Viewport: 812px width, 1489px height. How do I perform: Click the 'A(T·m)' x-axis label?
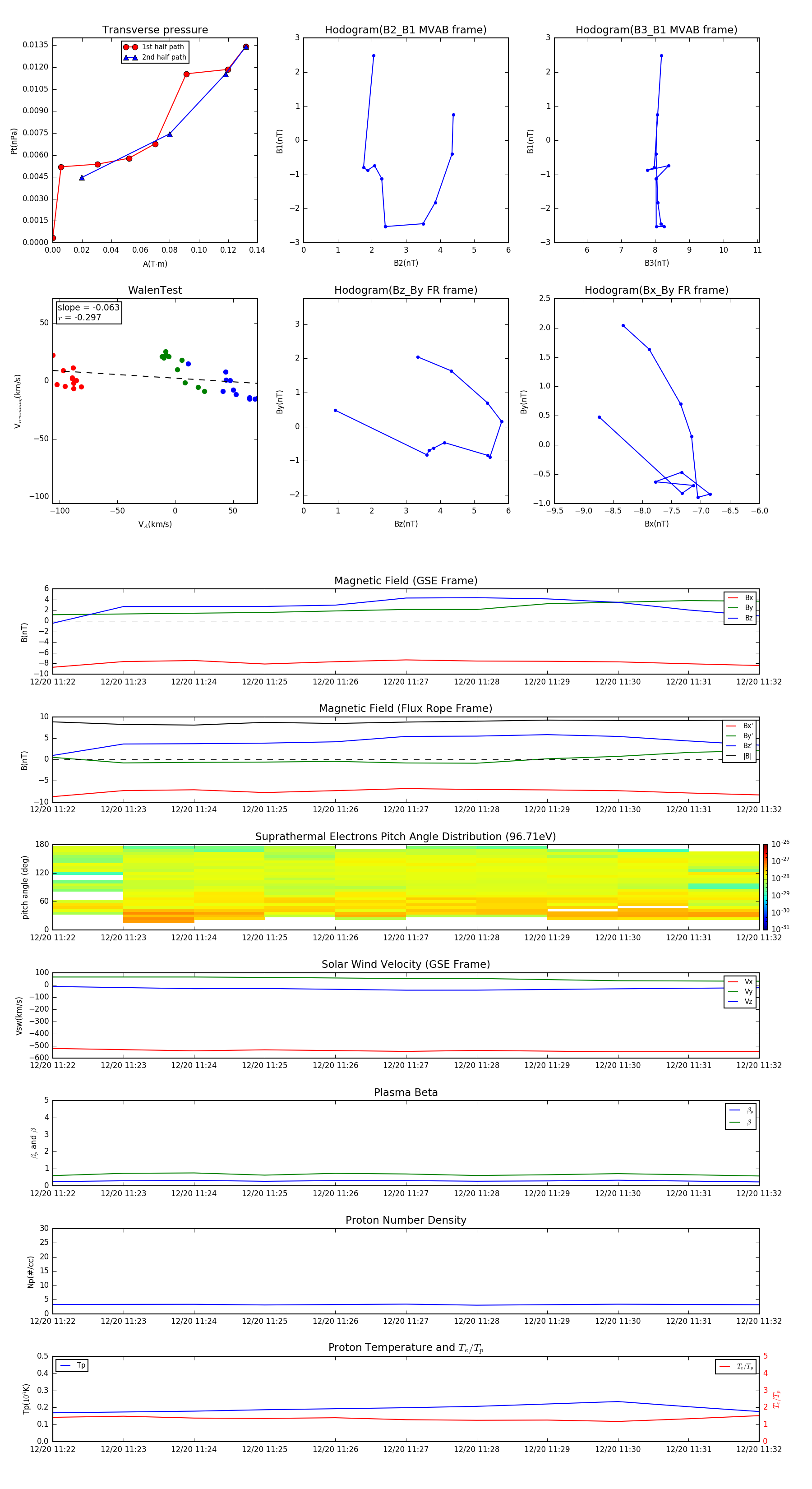click(x=155, y=264)
